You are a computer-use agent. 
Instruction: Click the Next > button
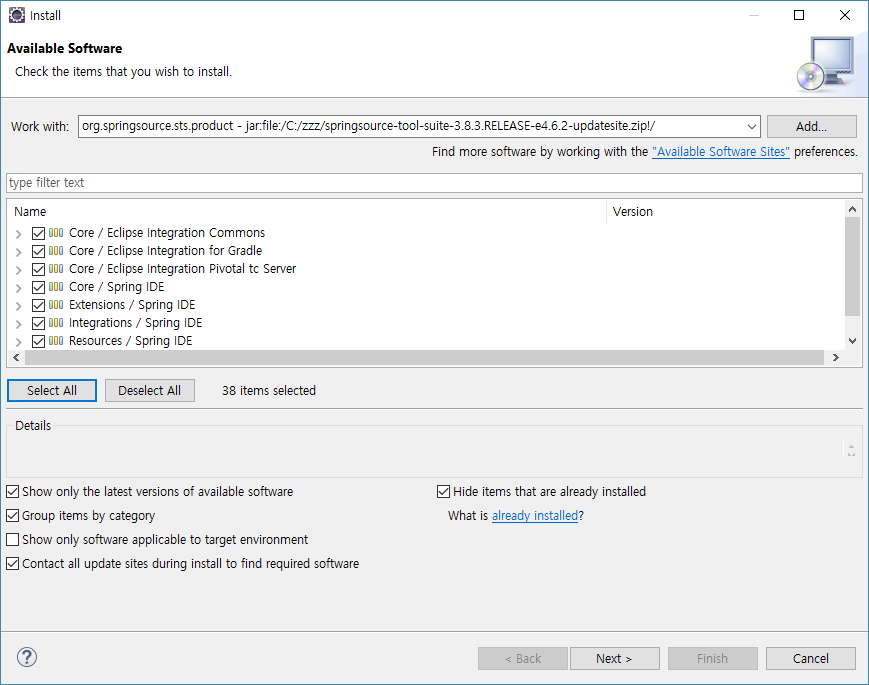[x=615, y=658]
